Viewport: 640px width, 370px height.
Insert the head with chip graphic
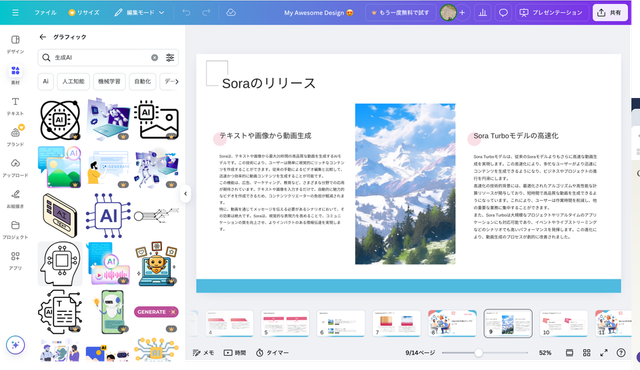(x=60, y=264)
